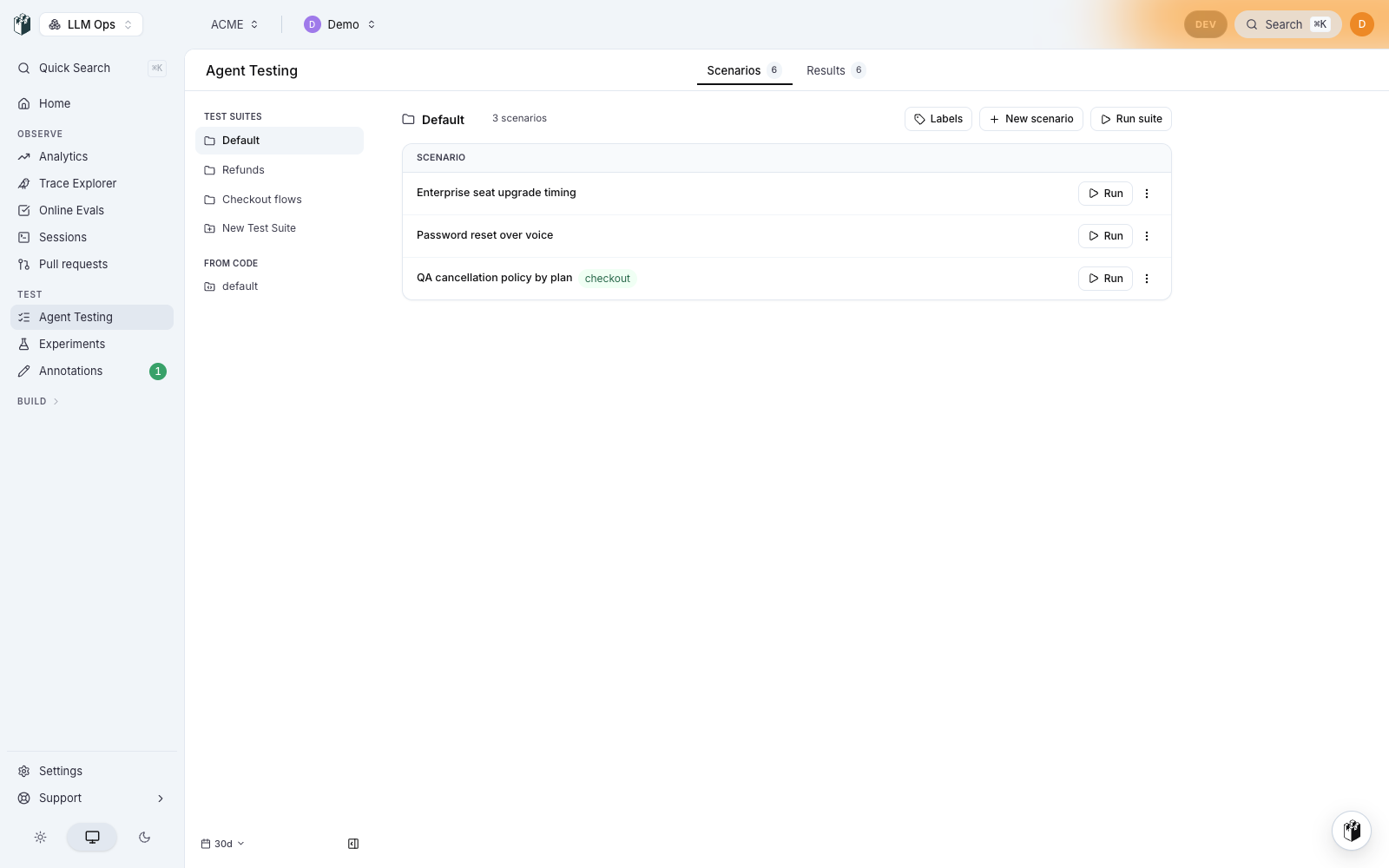Click the app logo in the top-left corner
The width and height of the screenshot is (1389, 868).
point(22,24)
